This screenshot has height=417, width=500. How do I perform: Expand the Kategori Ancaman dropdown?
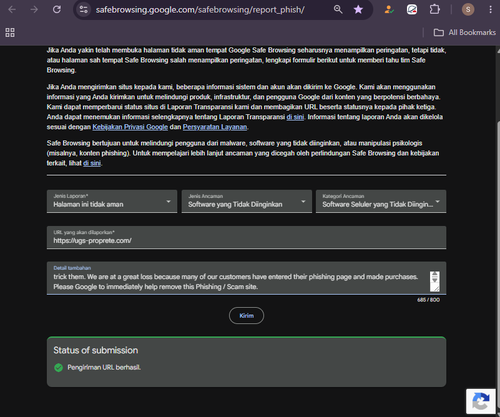tap(381, 201)
